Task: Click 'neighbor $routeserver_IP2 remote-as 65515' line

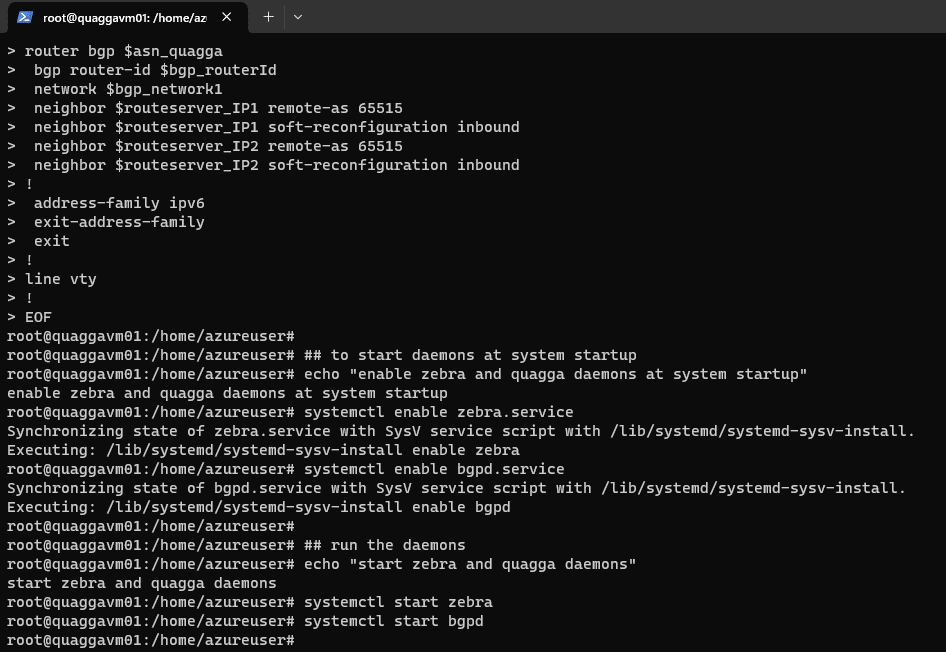Action: 218,146
